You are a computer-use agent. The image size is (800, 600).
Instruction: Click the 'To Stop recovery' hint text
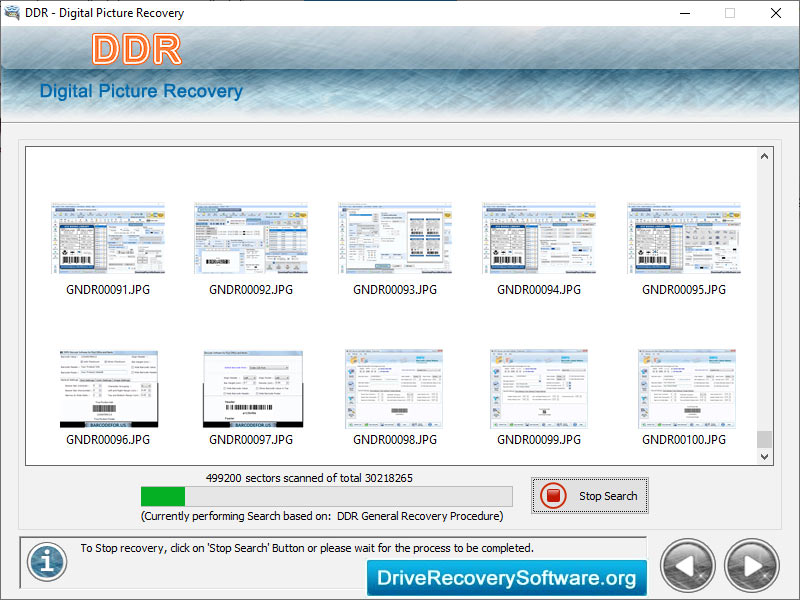pyautogui.click(x=307, y=548)
